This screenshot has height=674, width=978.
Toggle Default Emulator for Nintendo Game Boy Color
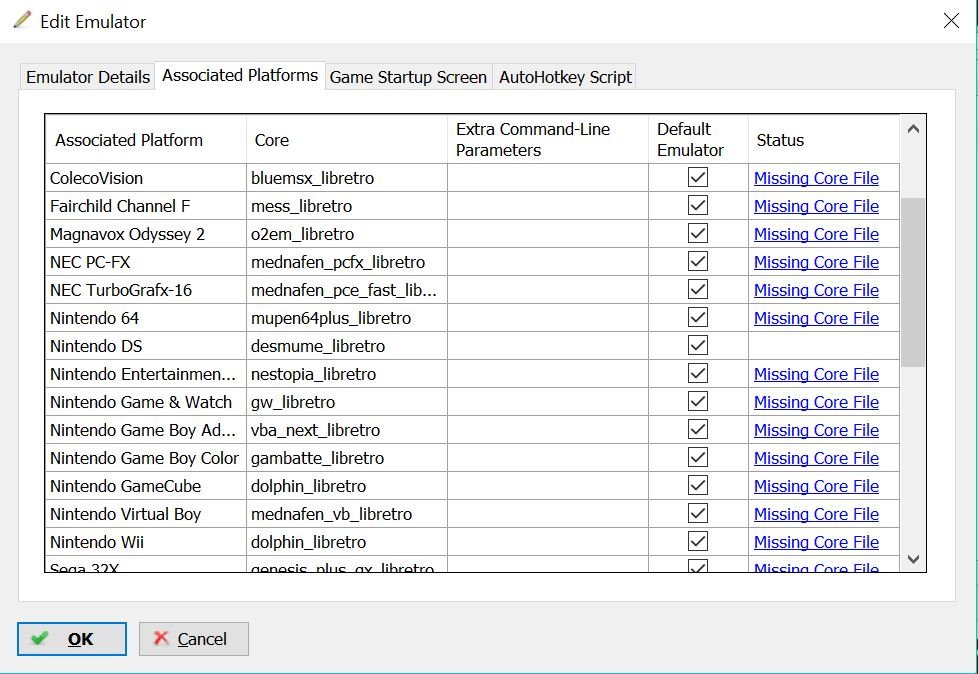pyautogui.click(x=698, y=457)
